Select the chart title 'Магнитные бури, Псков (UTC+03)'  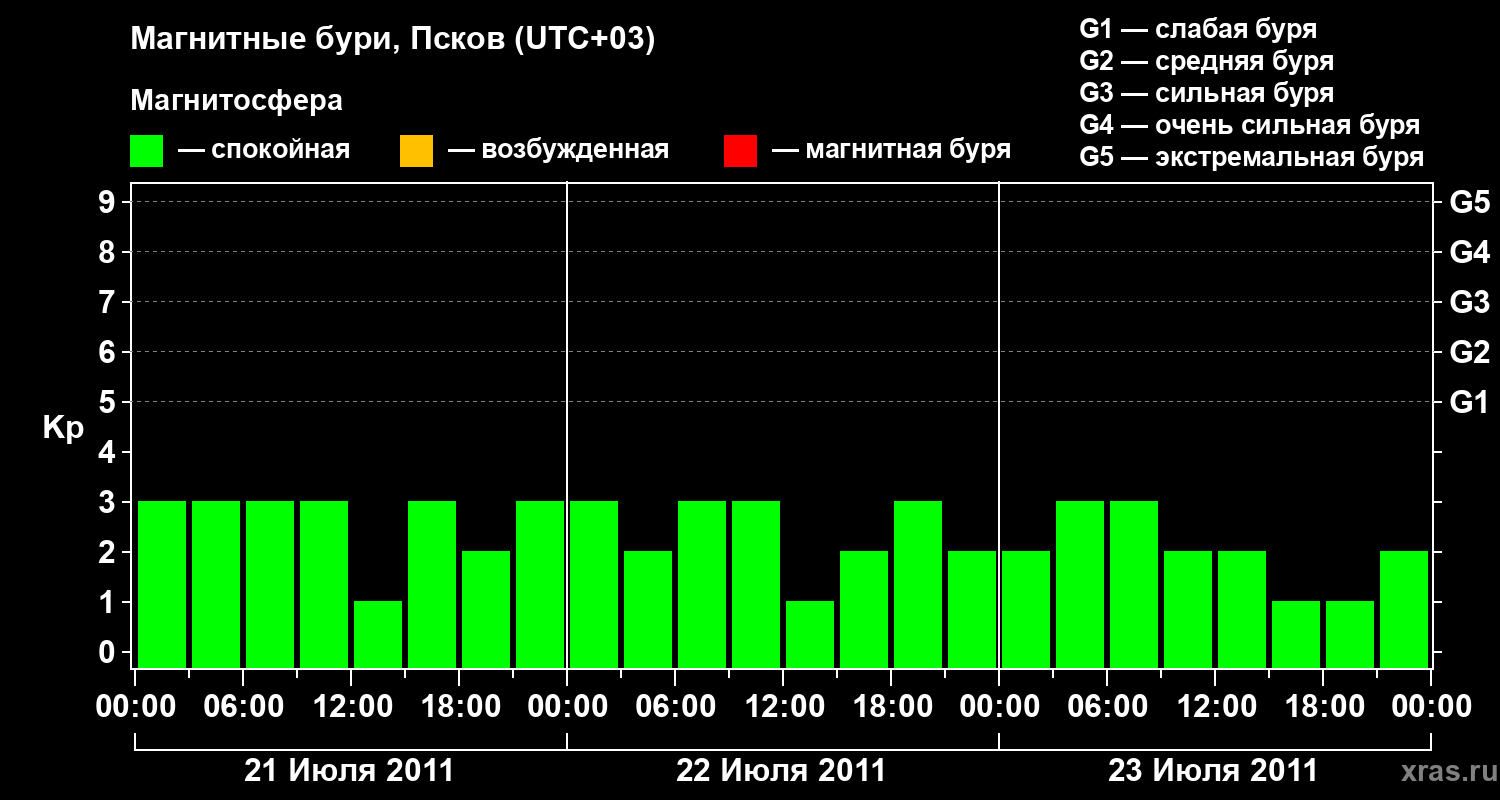pos(393,41)
